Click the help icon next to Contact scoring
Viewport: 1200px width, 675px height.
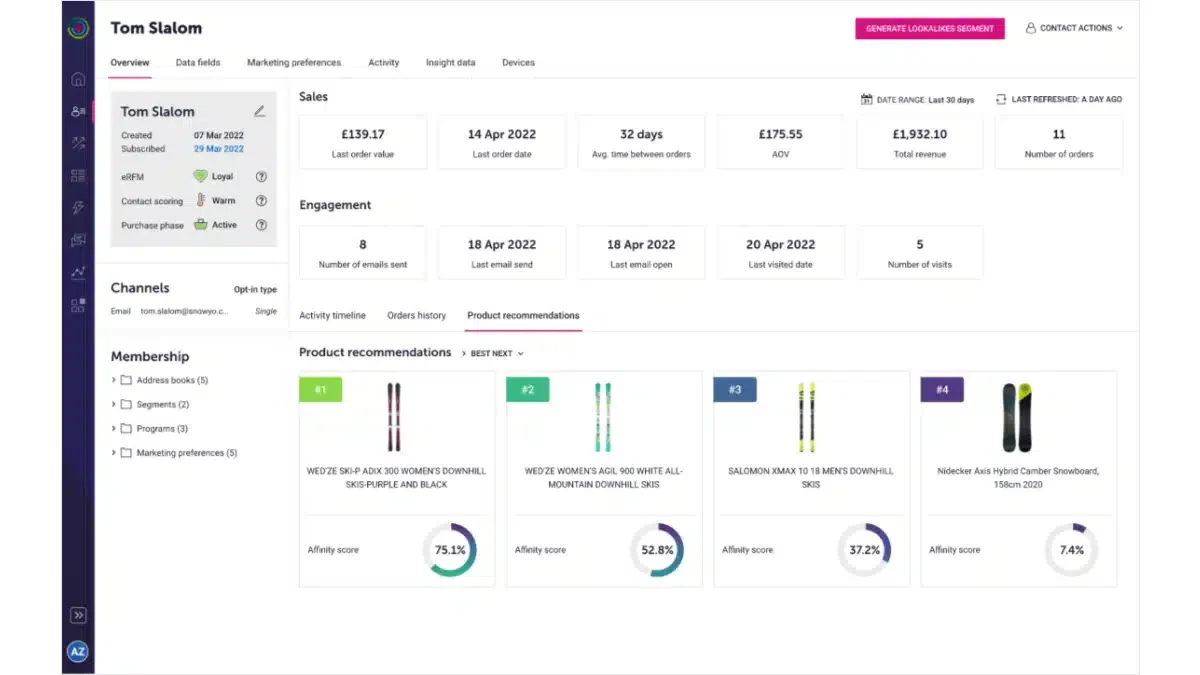pos(261,200)
